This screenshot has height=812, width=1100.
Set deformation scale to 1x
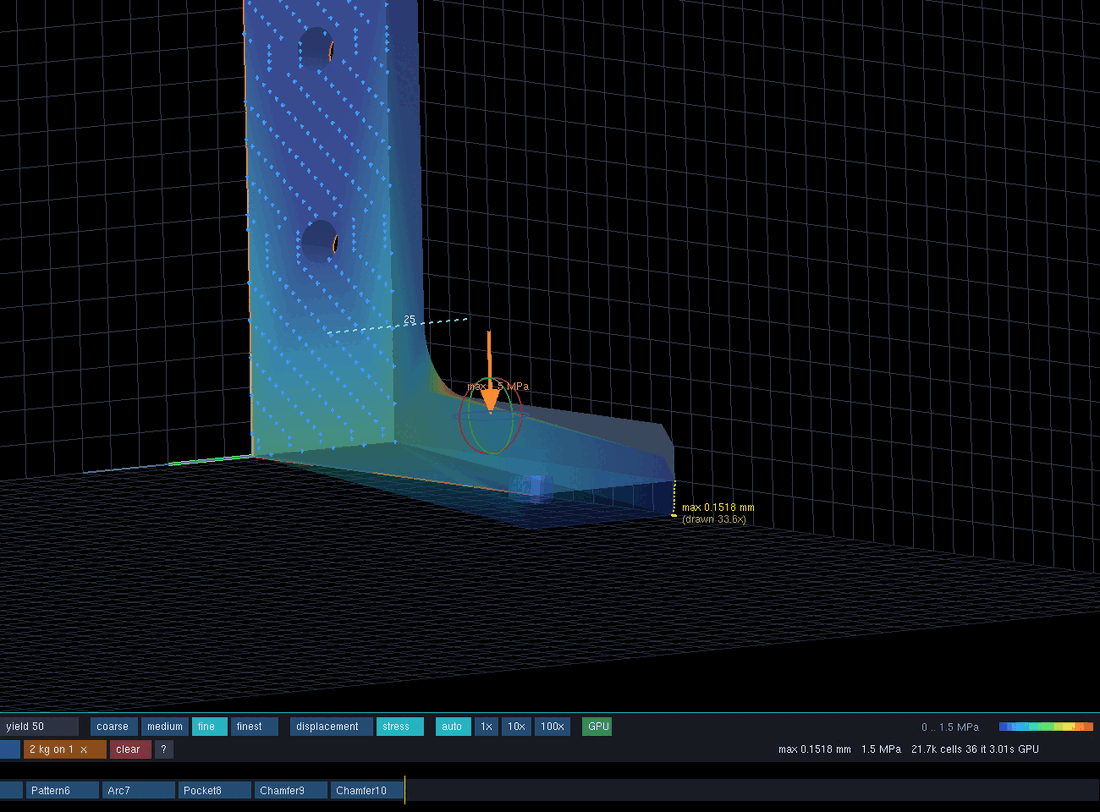pyautogui.click(x=486, y=726)
